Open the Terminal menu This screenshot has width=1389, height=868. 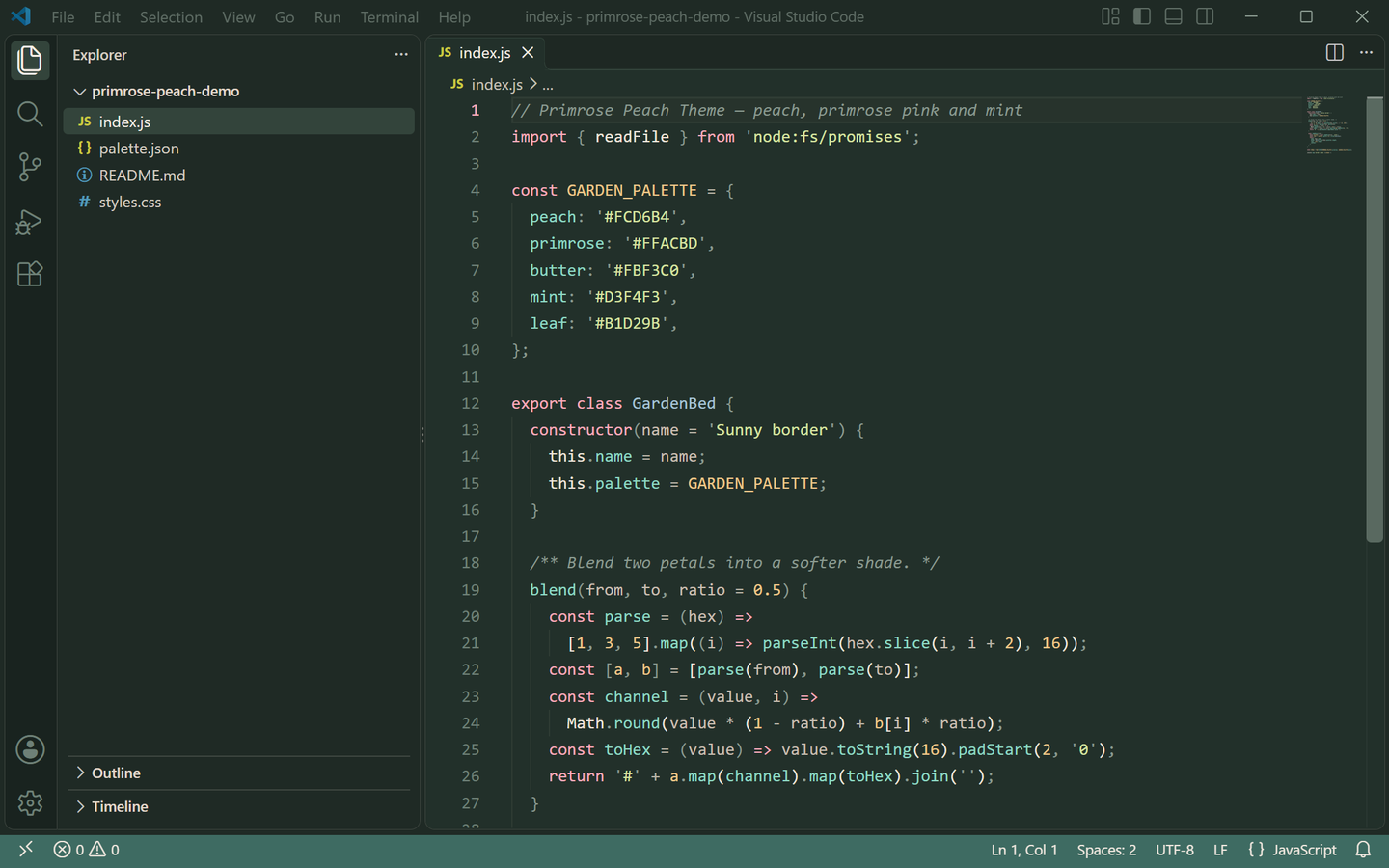(x=390, y=16)
